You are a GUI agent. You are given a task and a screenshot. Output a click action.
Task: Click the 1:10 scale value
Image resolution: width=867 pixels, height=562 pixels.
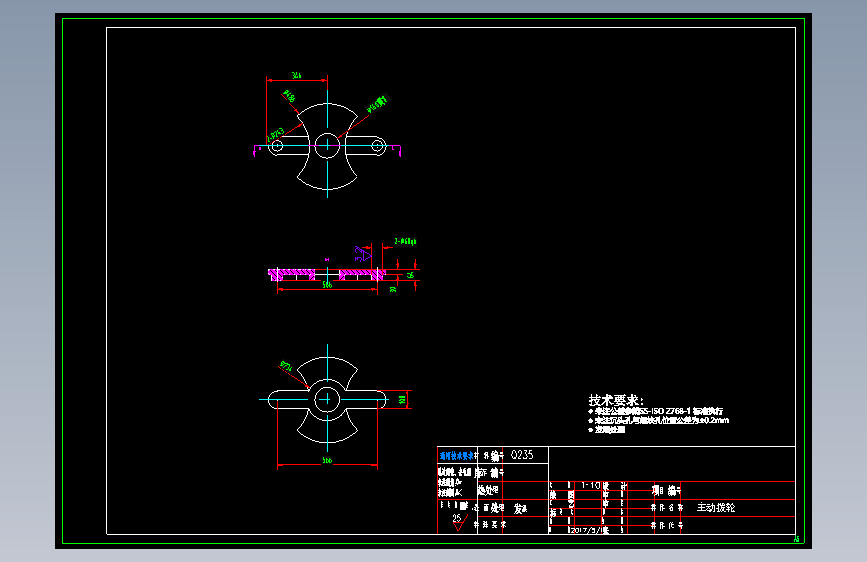[x=590, y=485]
